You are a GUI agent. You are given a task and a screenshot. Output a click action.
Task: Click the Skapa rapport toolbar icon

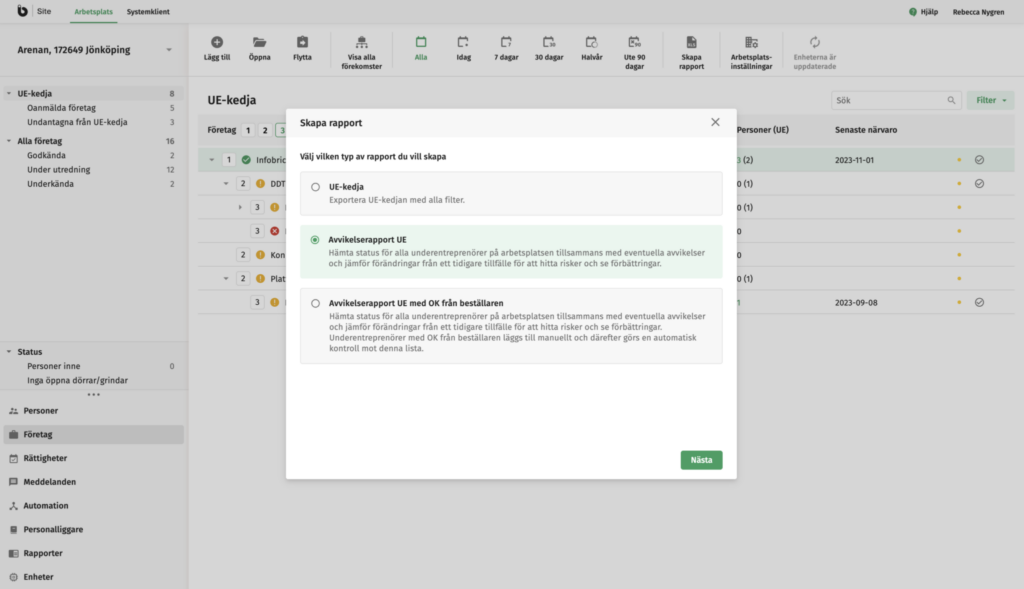691,43
